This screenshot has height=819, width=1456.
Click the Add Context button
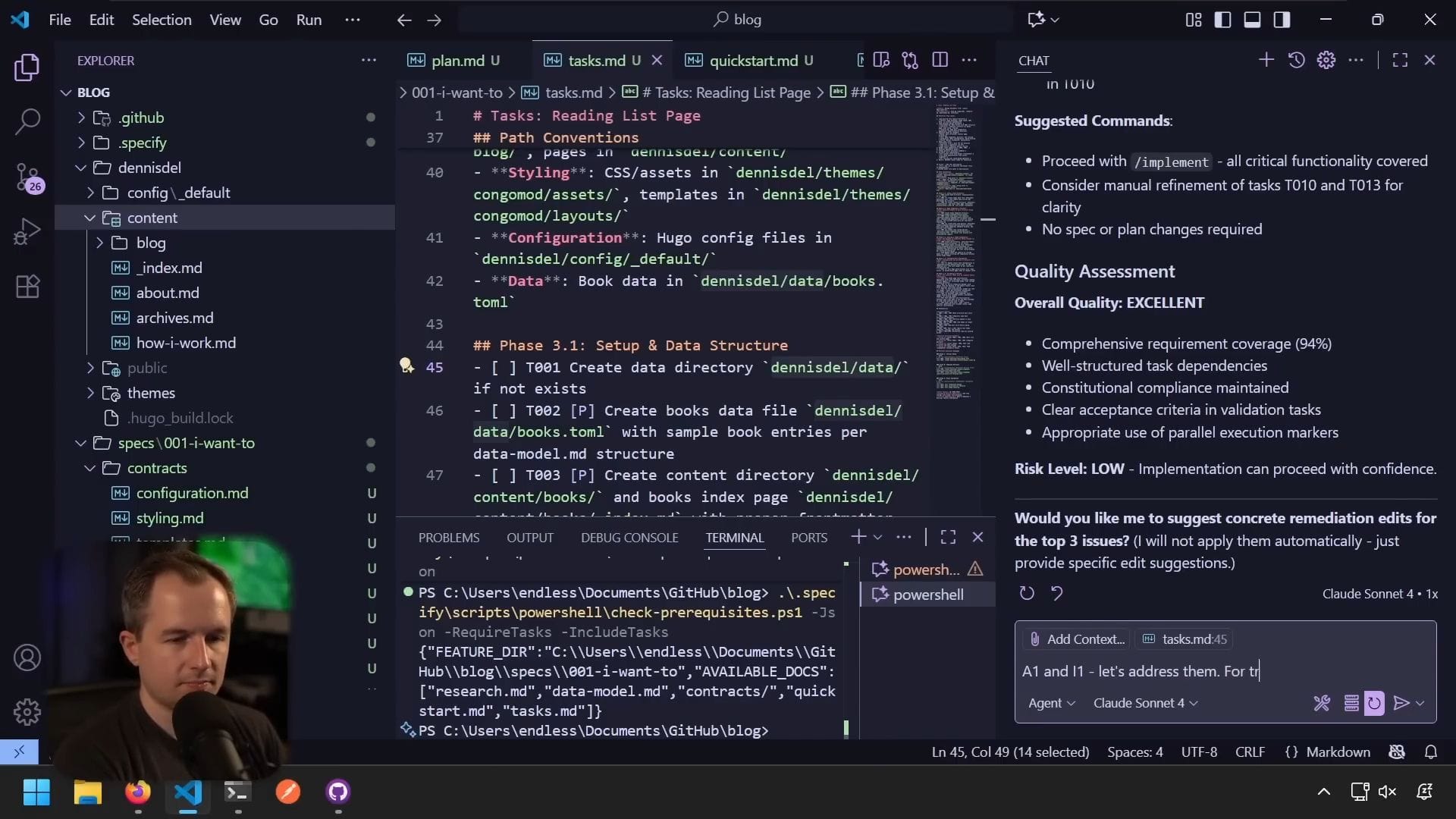click(1077, 639)
